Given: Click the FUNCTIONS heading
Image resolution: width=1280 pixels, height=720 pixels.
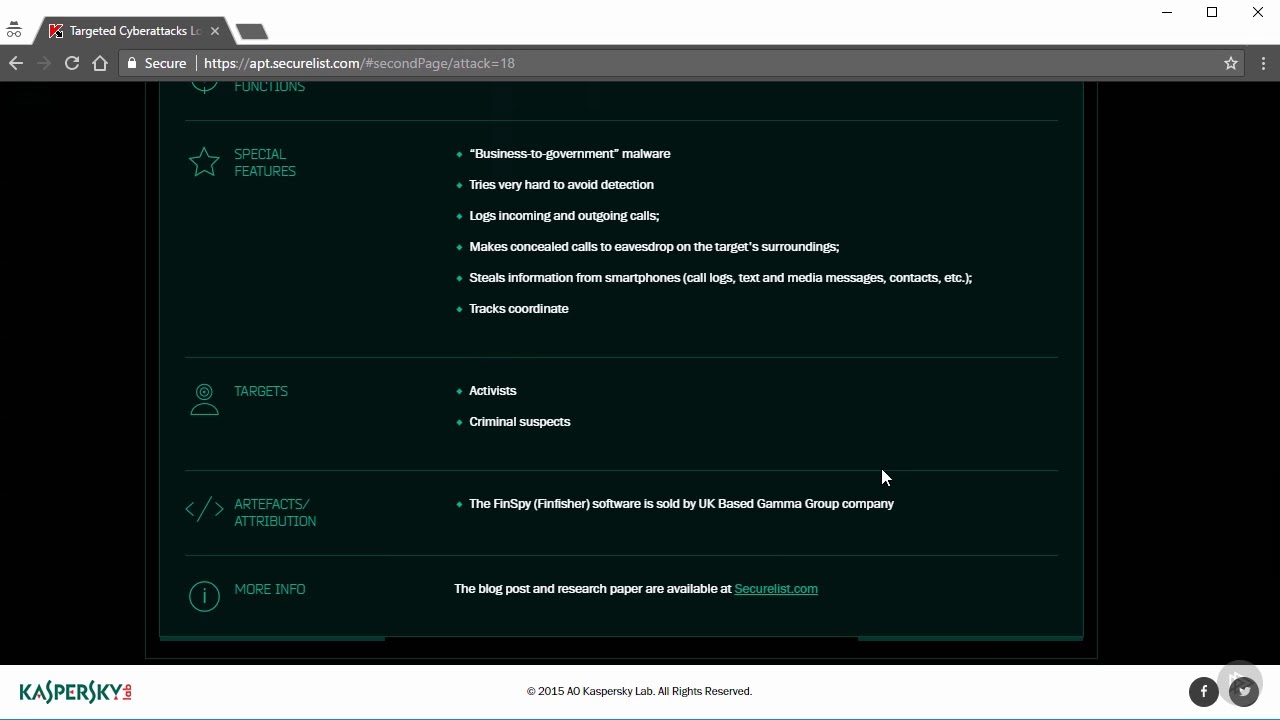Looking at the screenshot, I should 270,87.
